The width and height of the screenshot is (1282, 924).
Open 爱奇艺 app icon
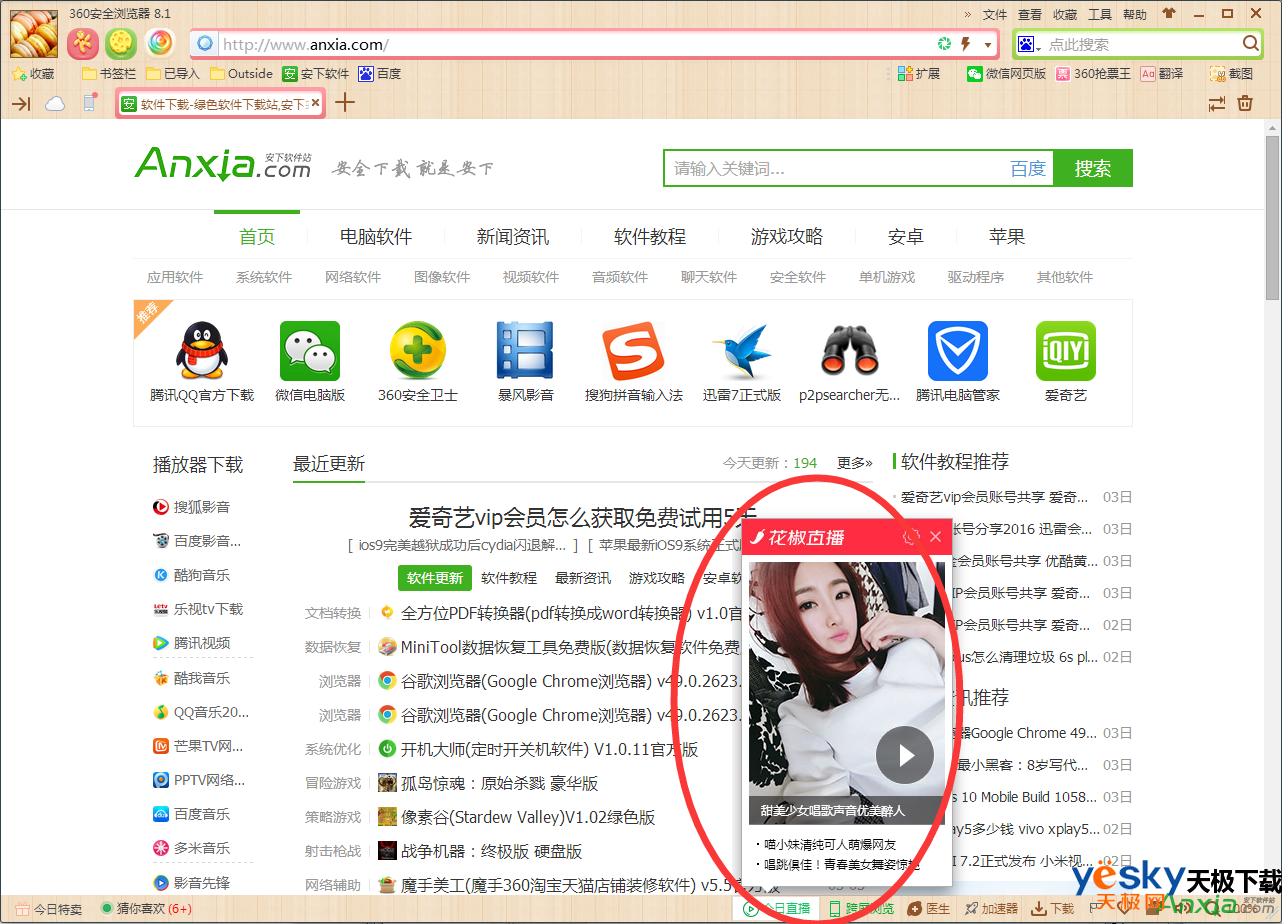[1066, 351]
